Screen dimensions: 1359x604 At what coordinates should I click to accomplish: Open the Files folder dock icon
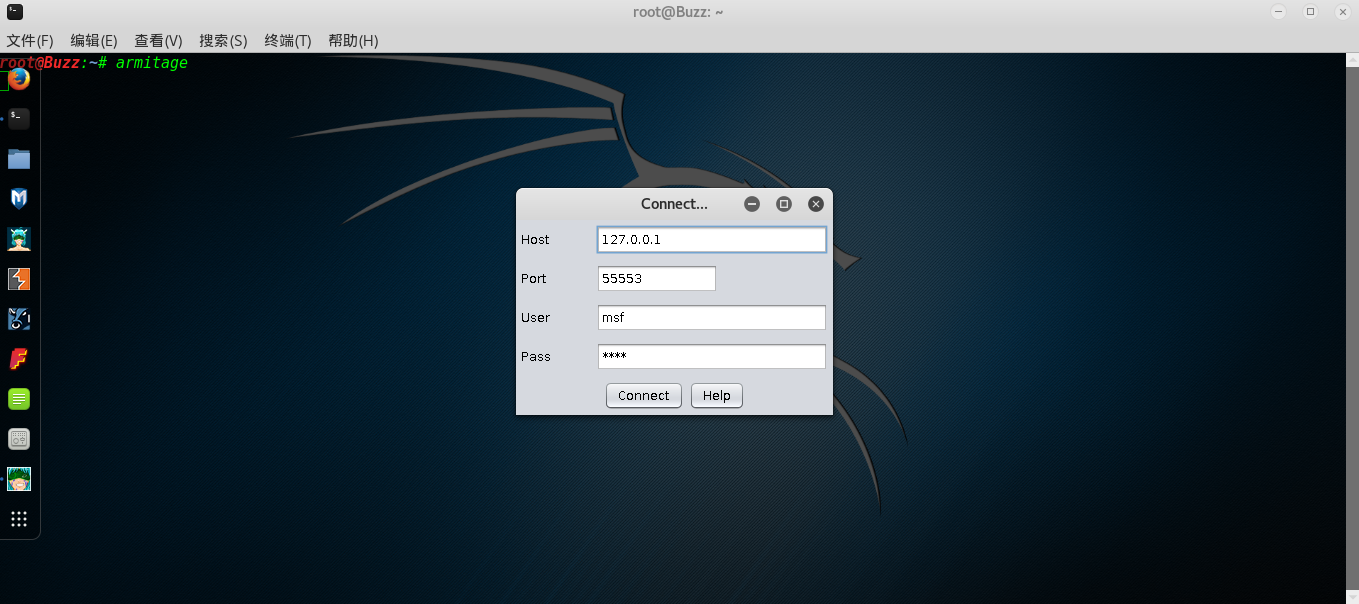pos(19,159)
